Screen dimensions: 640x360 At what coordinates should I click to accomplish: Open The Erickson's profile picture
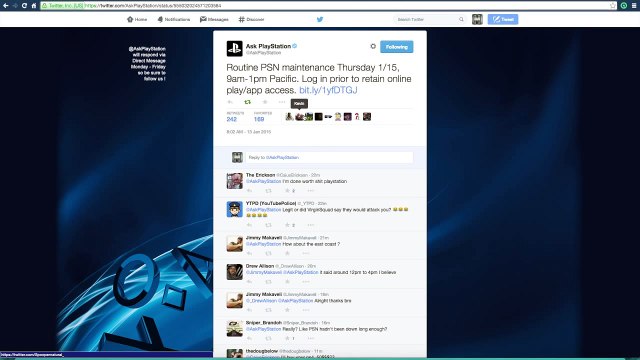(x=235, y=181)
